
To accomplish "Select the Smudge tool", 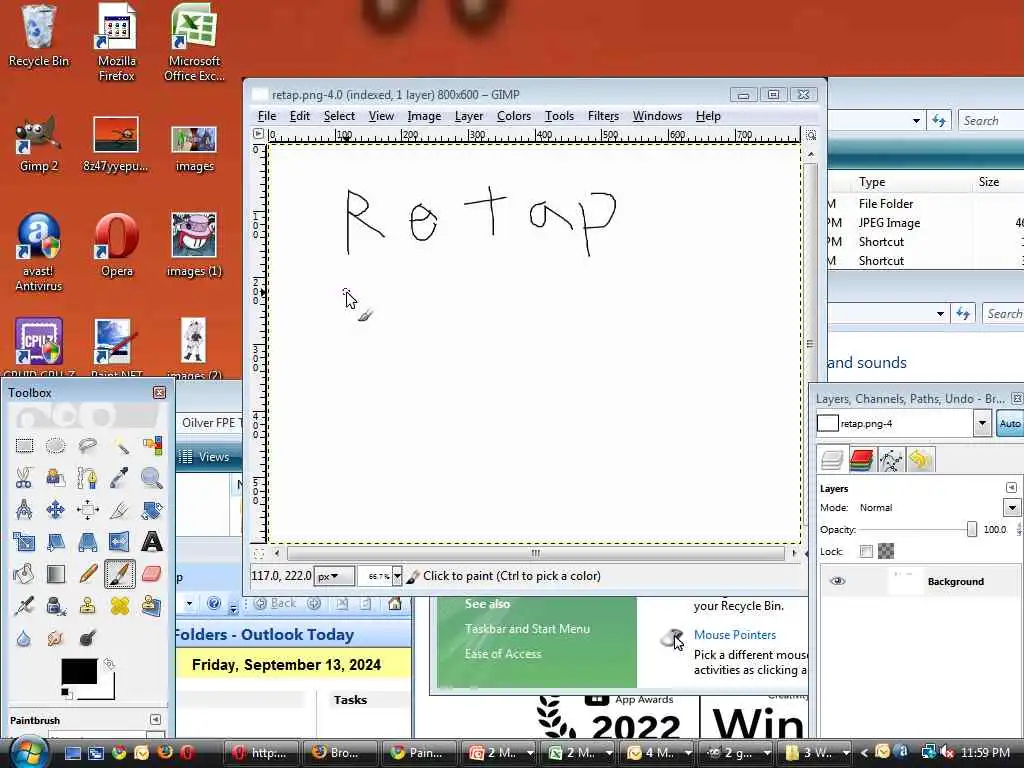I will tap(56, 637).
